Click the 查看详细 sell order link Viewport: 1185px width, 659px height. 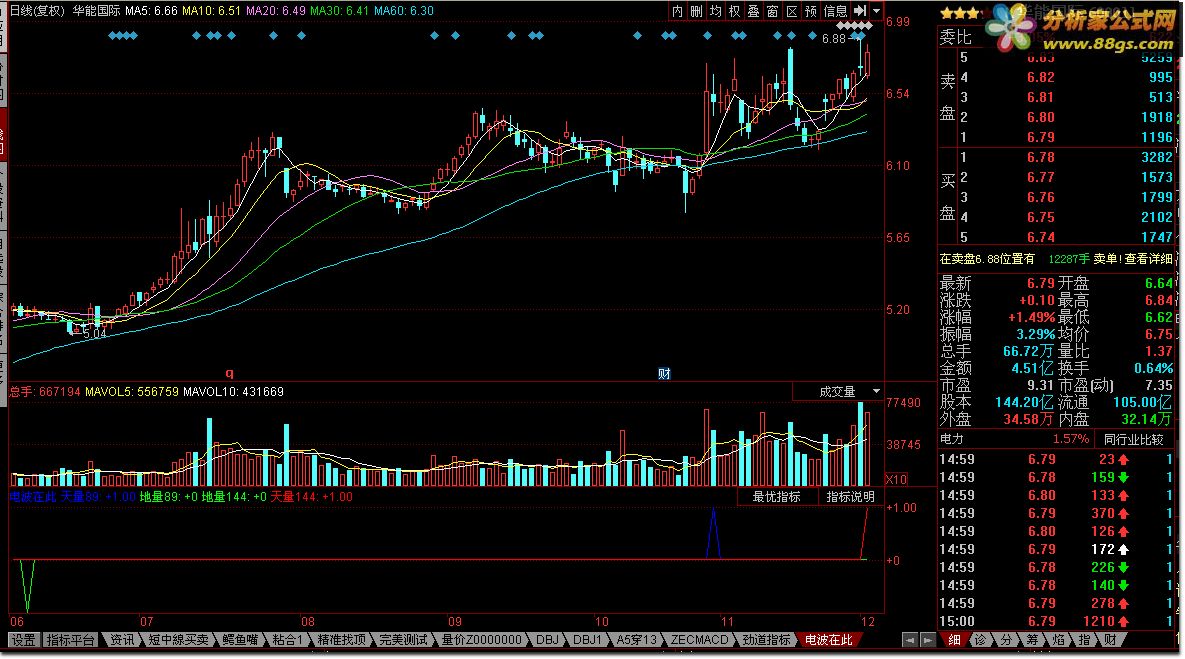click(1148, 259)
